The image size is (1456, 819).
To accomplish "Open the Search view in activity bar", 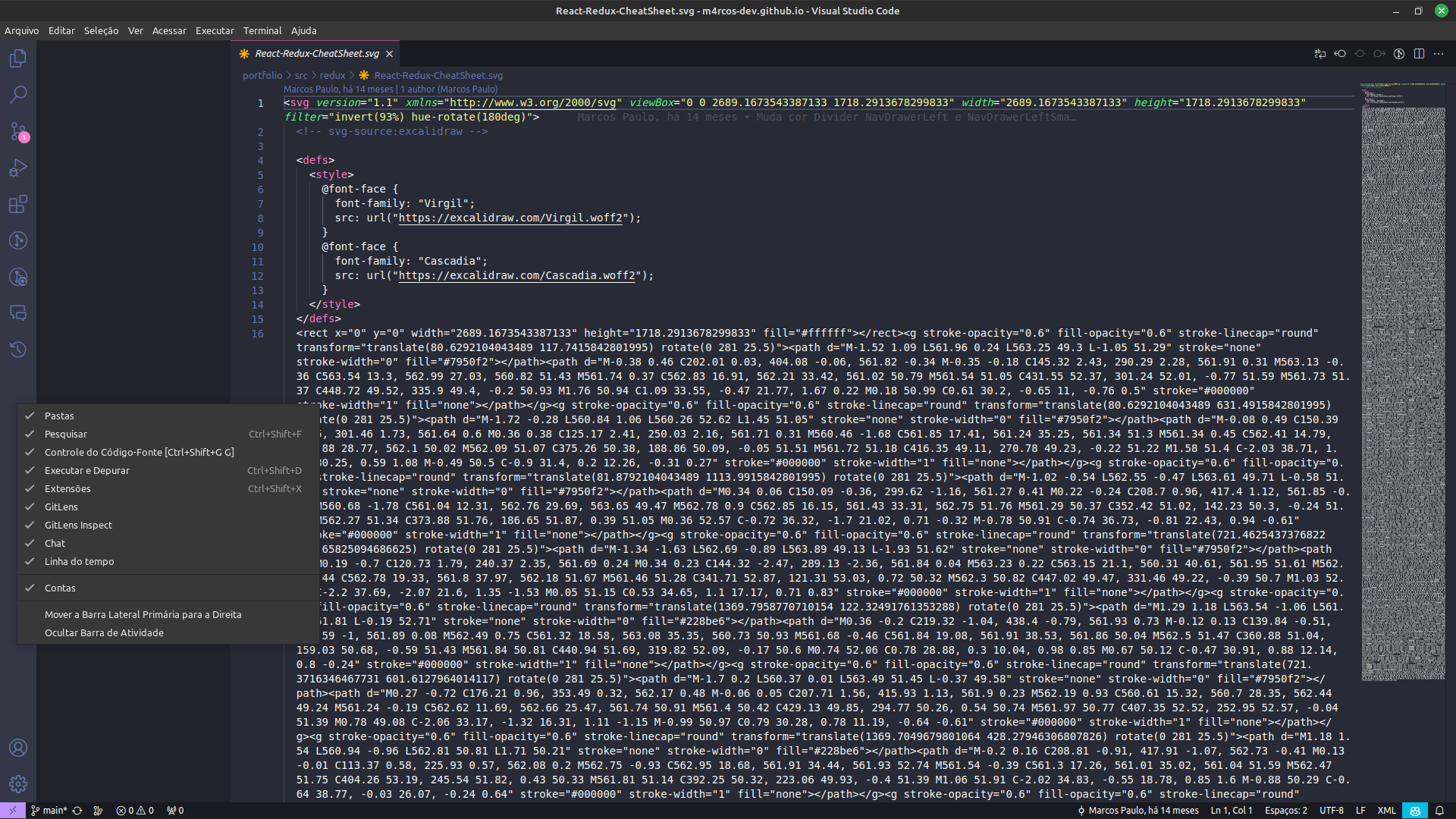I will point(18,95).
